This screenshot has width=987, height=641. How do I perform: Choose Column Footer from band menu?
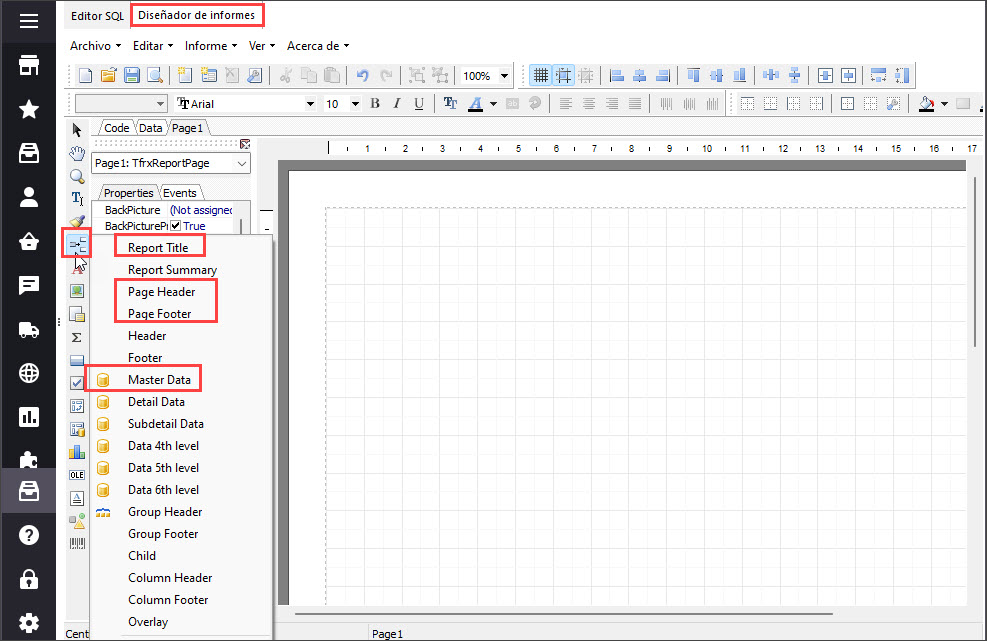pyautogui.click(x=168, y=600)
